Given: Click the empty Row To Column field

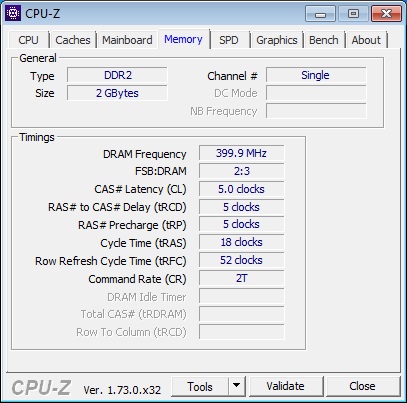Looking at the screenshot, I should [x=241, y=332].
